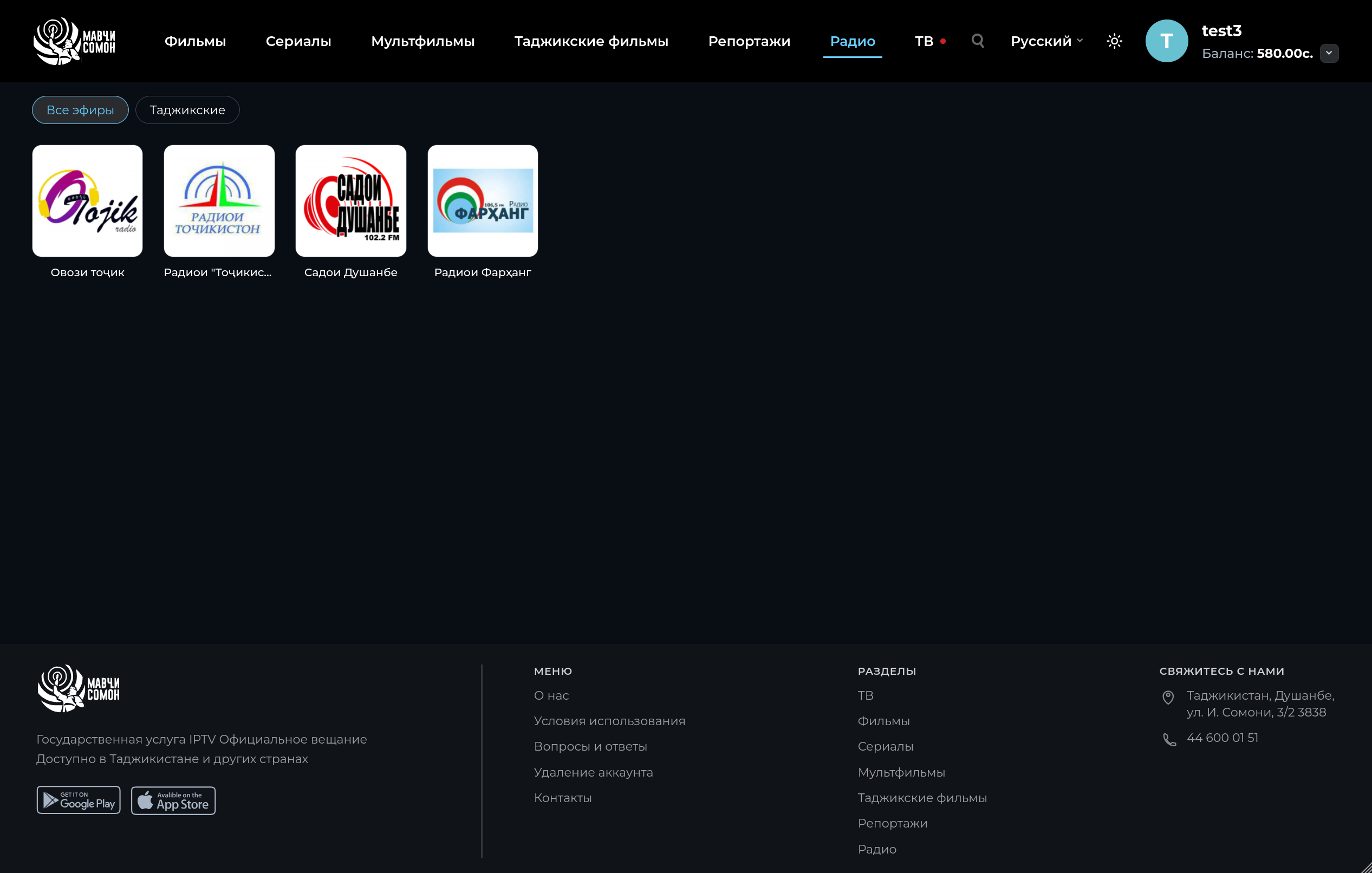Open Сериалы in top navigation
The image size is (1372, 873).
coord(298,41)
